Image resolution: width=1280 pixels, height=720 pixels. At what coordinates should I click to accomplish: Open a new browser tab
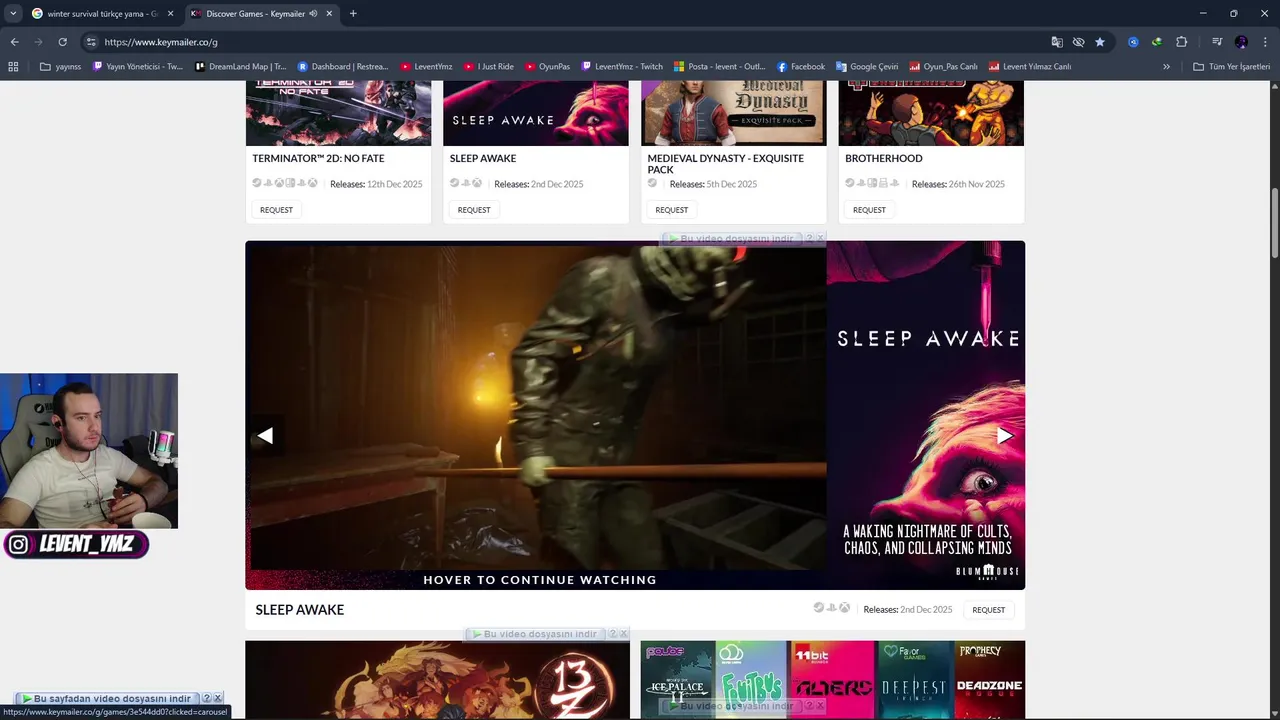pyautogui.click(x=353, y=14)
